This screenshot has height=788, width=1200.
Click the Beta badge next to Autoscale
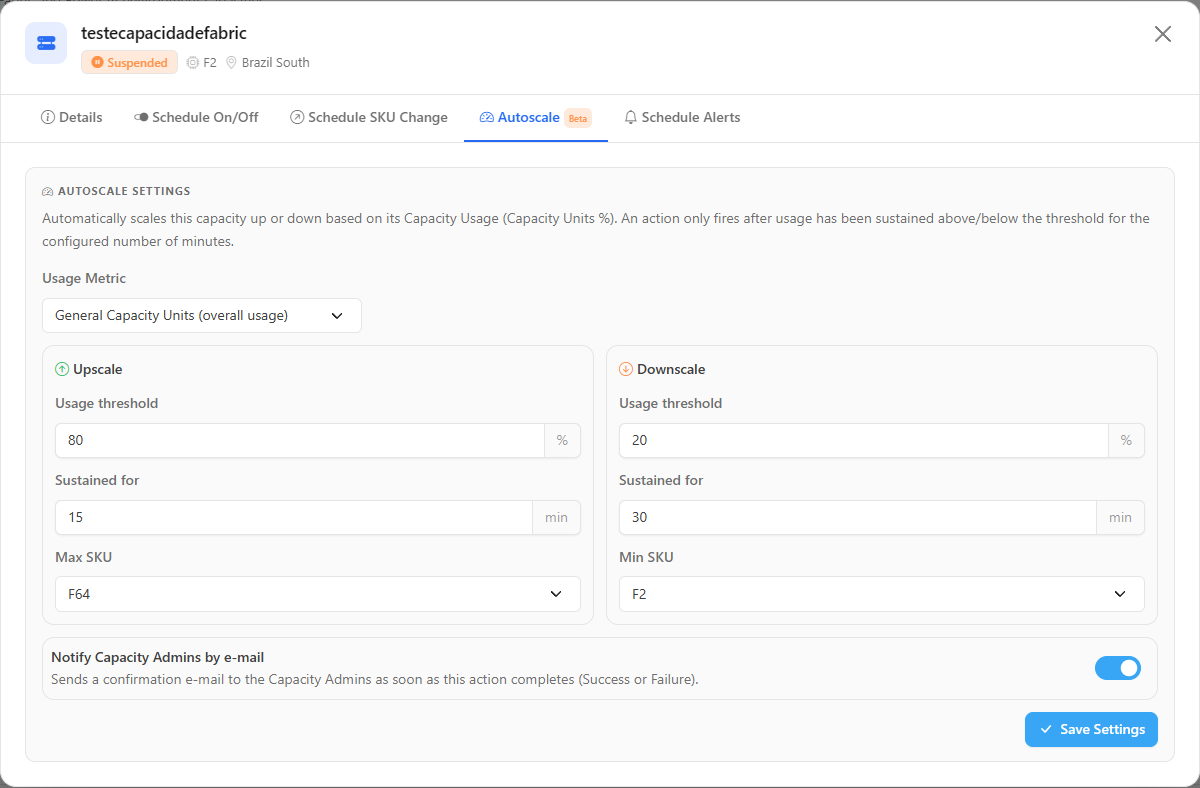(x=578, y=118)
